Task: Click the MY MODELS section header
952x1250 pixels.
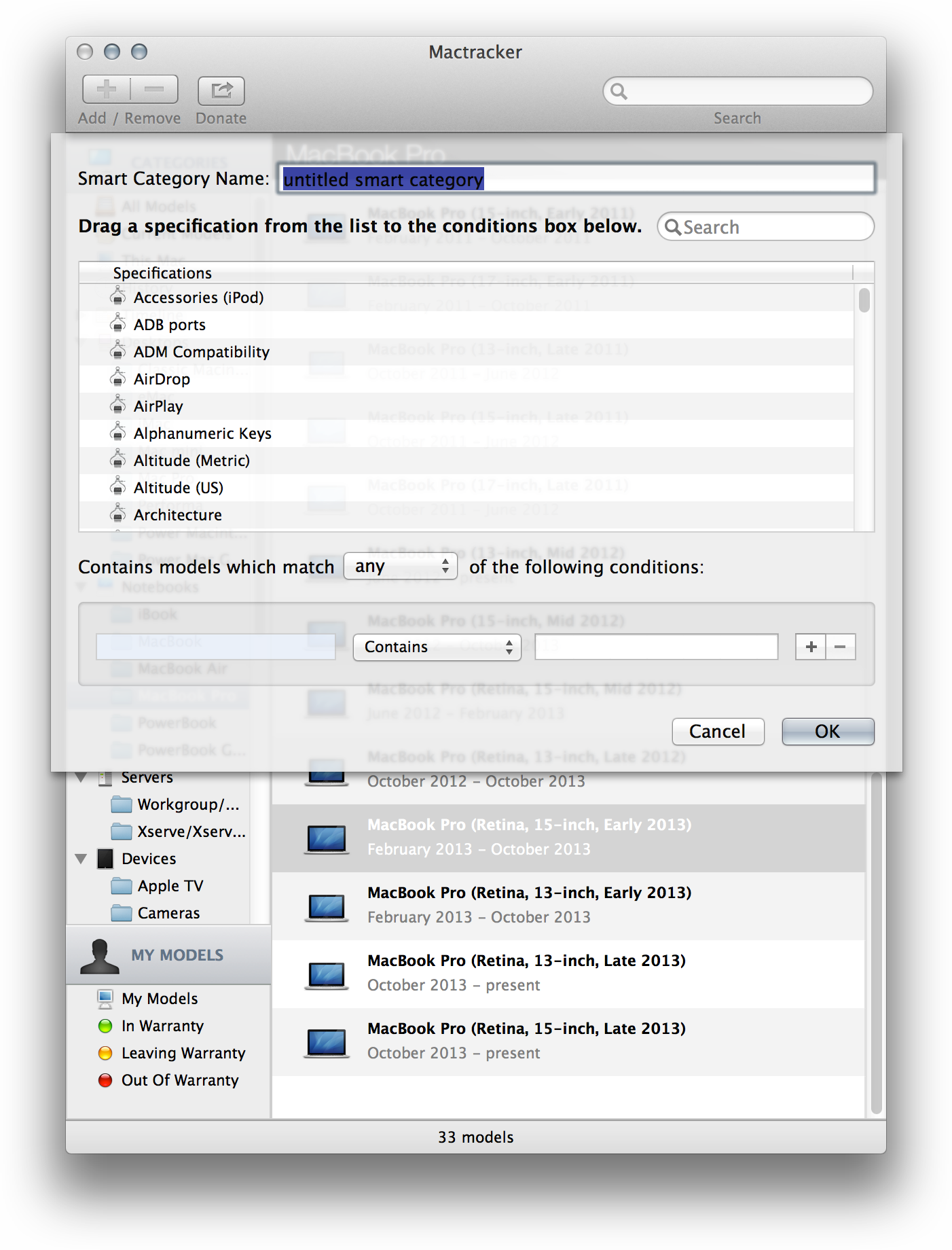Action: coord(168,955)
